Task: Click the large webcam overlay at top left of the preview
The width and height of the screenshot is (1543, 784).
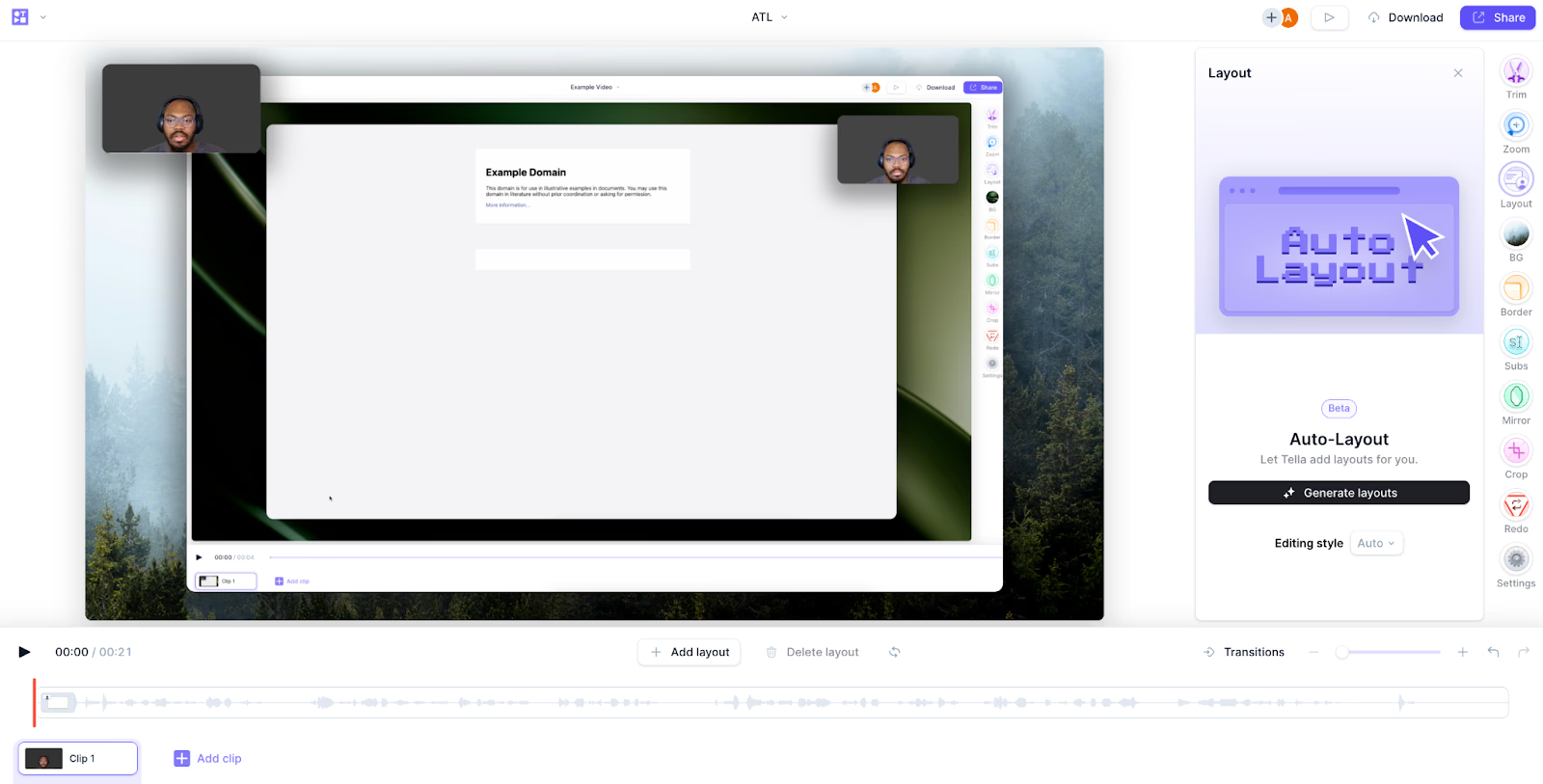Action: pos(181,108)
